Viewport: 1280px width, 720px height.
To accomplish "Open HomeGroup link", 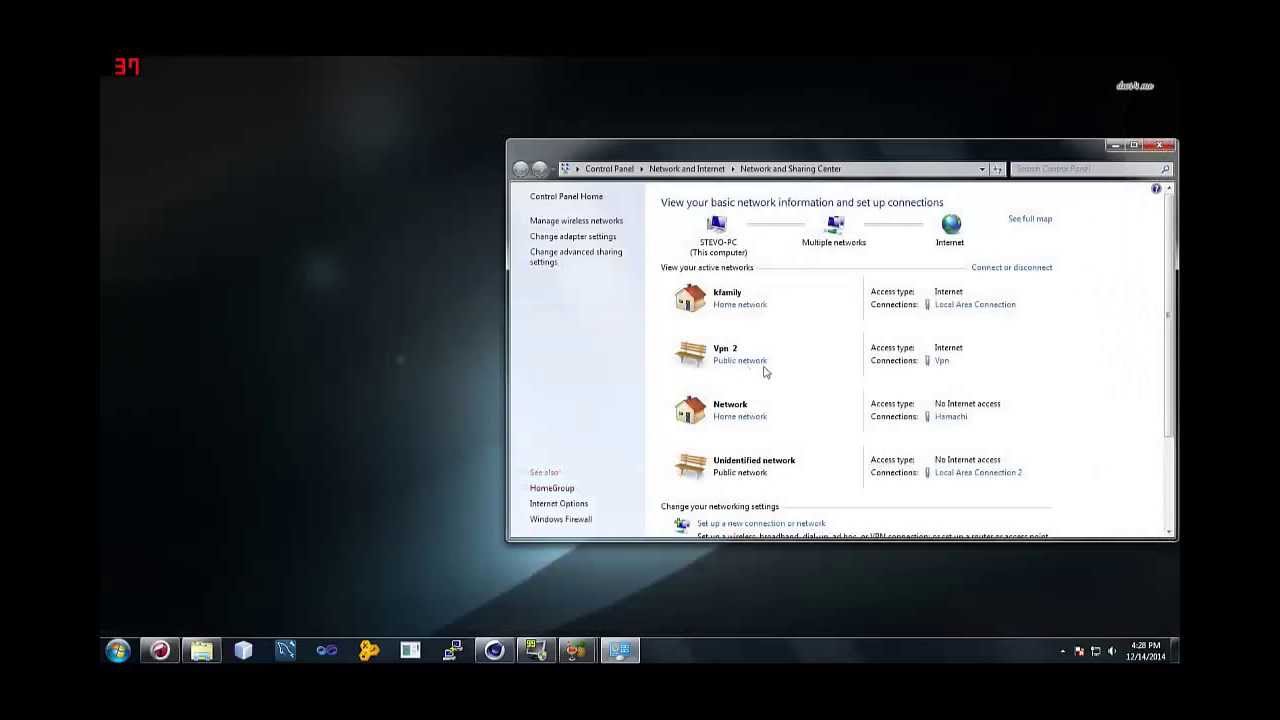I will pos(552,489).
